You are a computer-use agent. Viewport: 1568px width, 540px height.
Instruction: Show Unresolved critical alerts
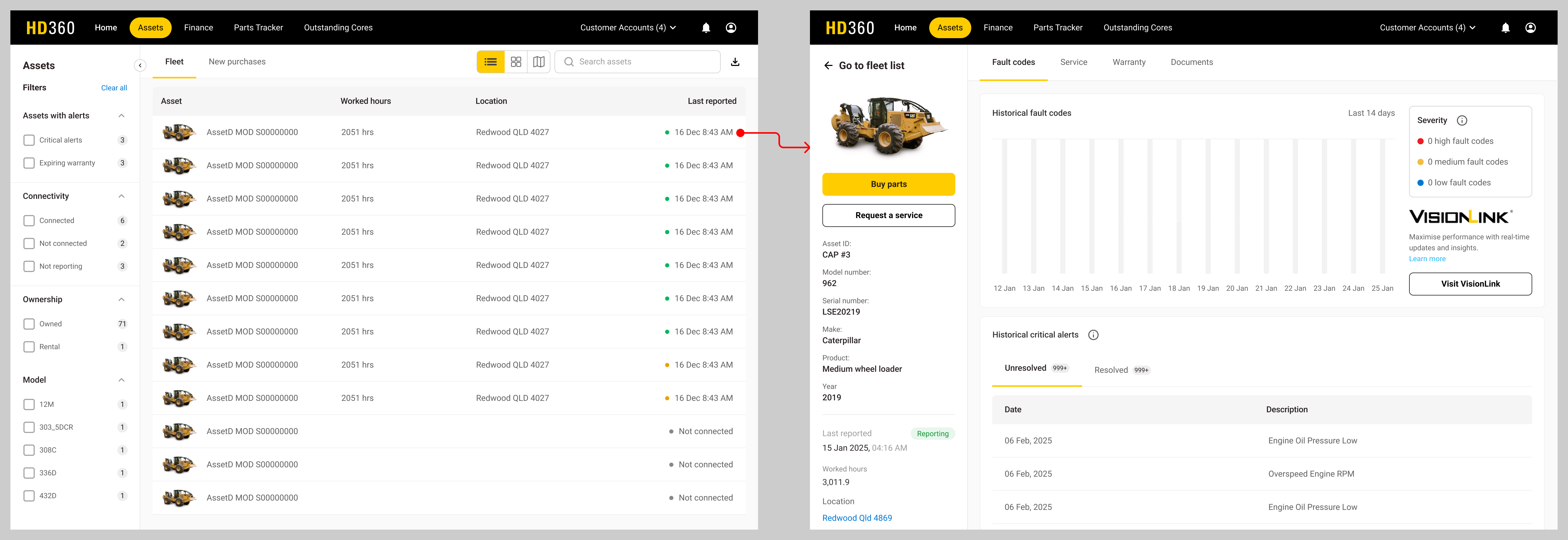click(x=1037, y=368)
